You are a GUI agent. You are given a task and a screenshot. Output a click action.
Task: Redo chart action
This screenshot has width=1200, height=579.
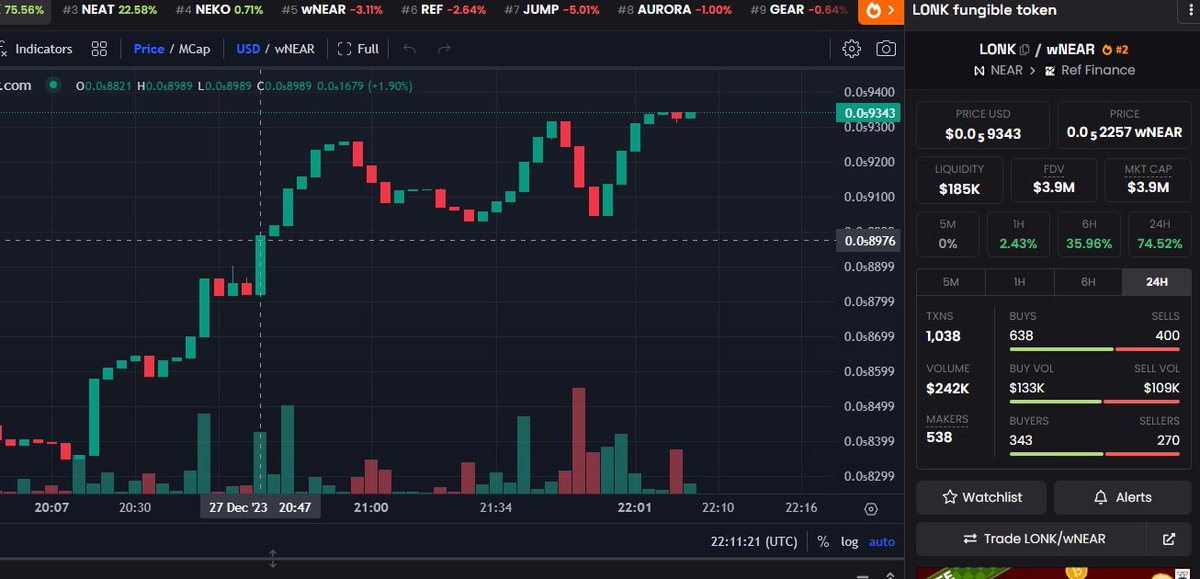pos(444,48)
